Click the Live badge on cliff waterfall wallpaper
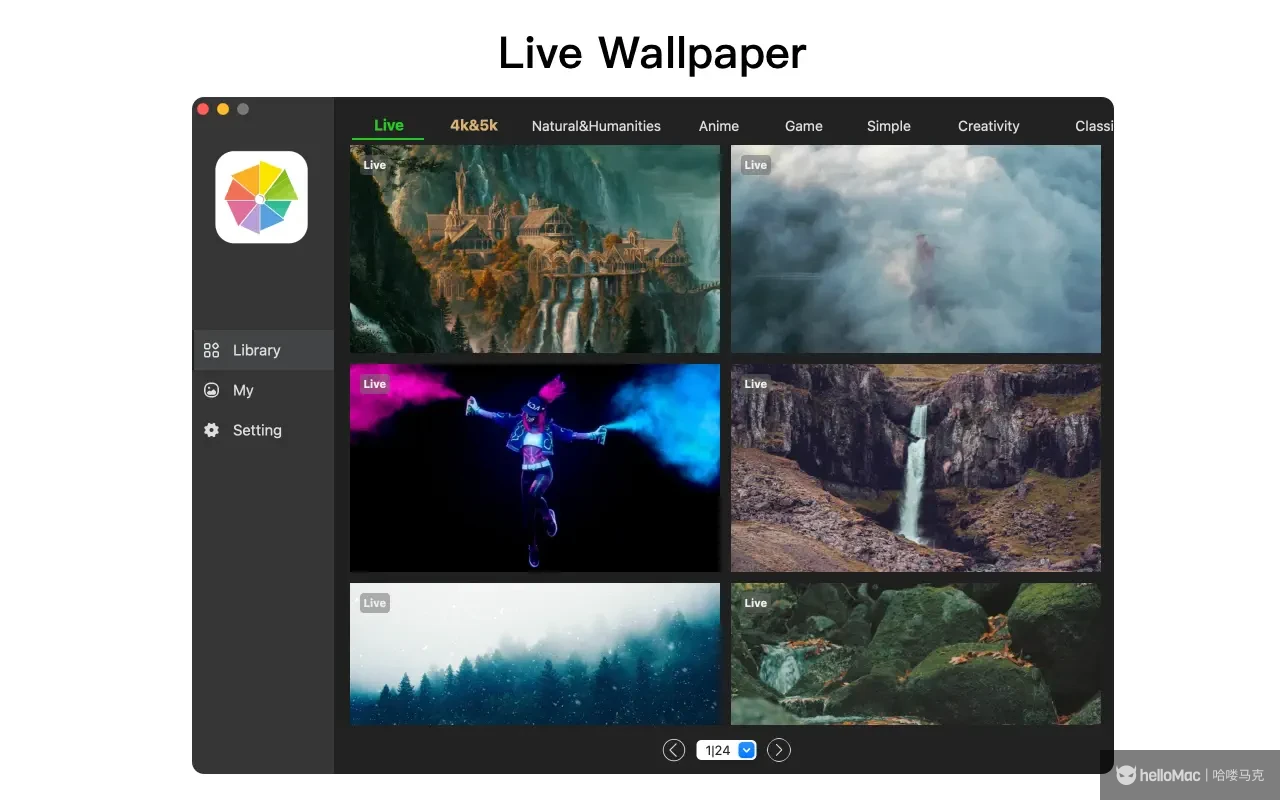The height and width of the screenshot is (800, 1280). (x=756, y=384)
